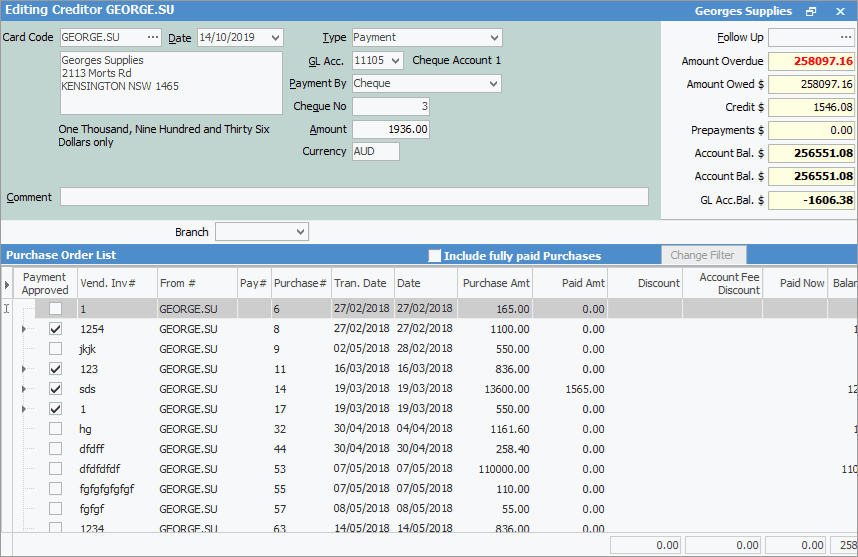This screenshot has width=858, height=557.
Task: Uncheck Payment Approved for invoice 1254
Action: tap(56, 329)
